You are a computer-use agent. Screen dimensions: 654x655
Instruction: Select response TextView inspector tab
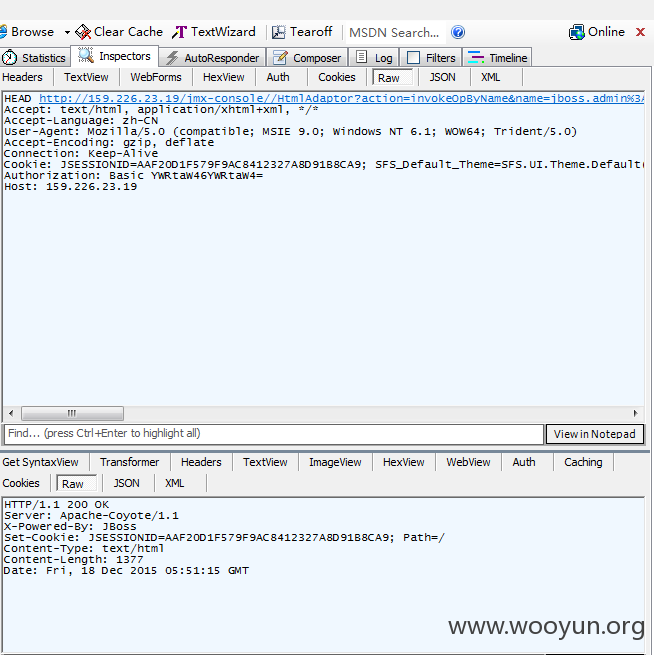265,462
